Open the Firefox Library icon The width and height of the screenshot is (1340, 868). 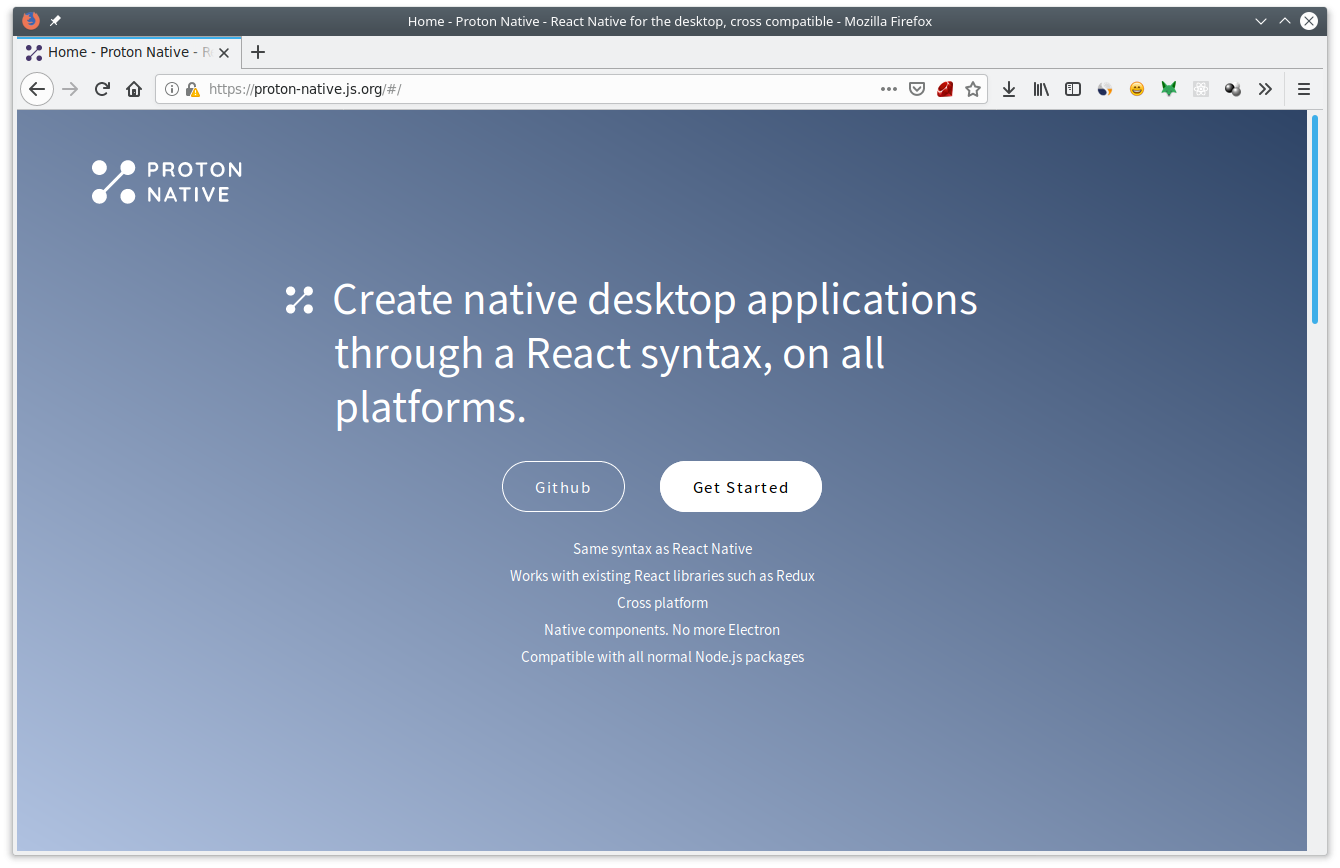pos(1040,89)
